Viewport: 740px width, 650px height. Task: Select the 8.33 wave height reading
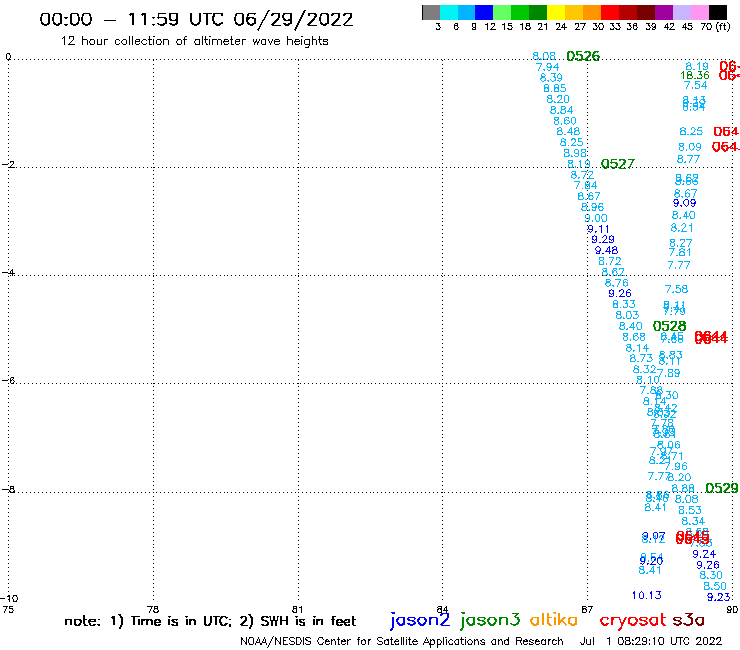pyautogui.click(x=624, y=304)
